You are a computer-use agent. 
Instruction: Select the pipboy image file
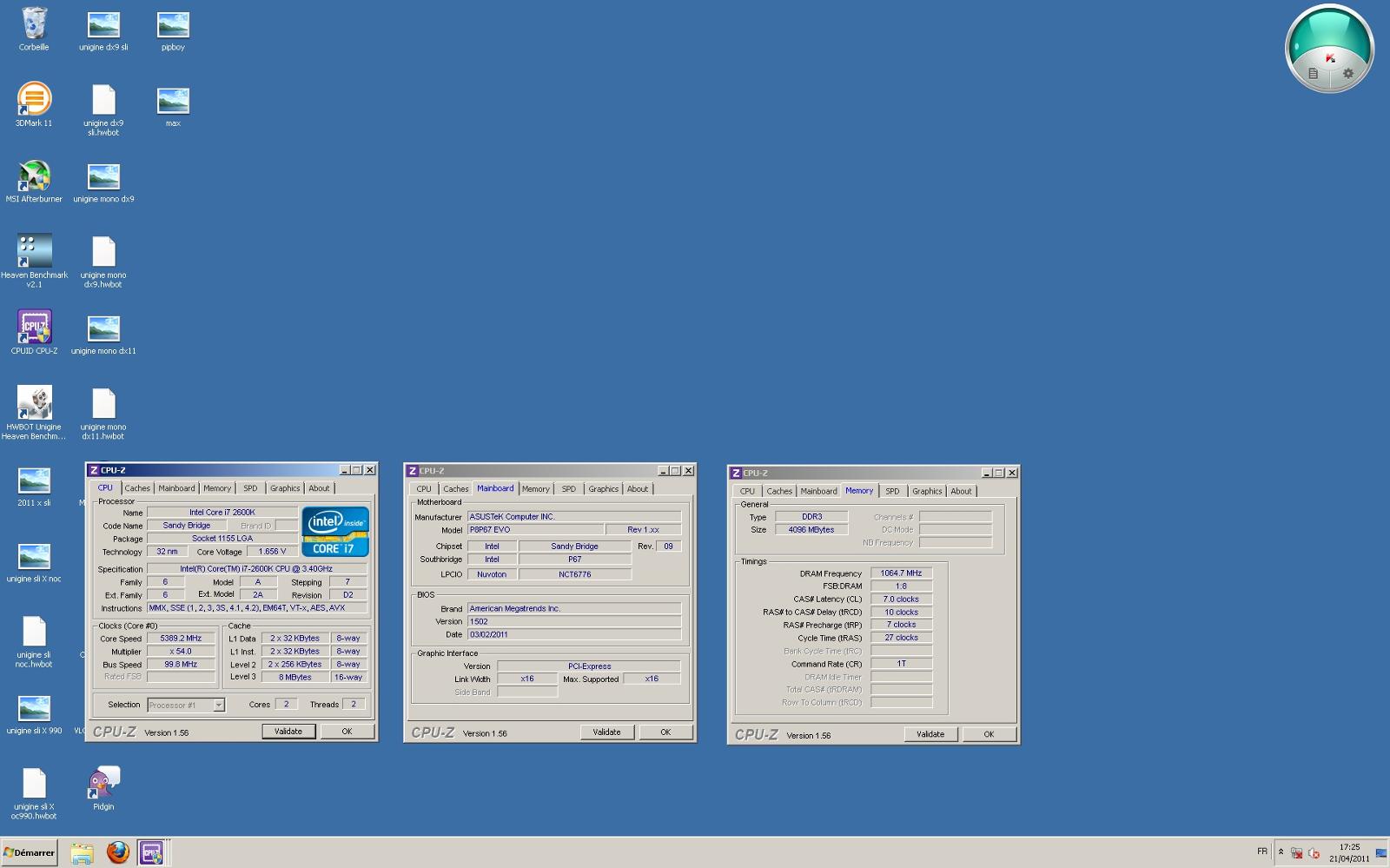coord(173,29)
